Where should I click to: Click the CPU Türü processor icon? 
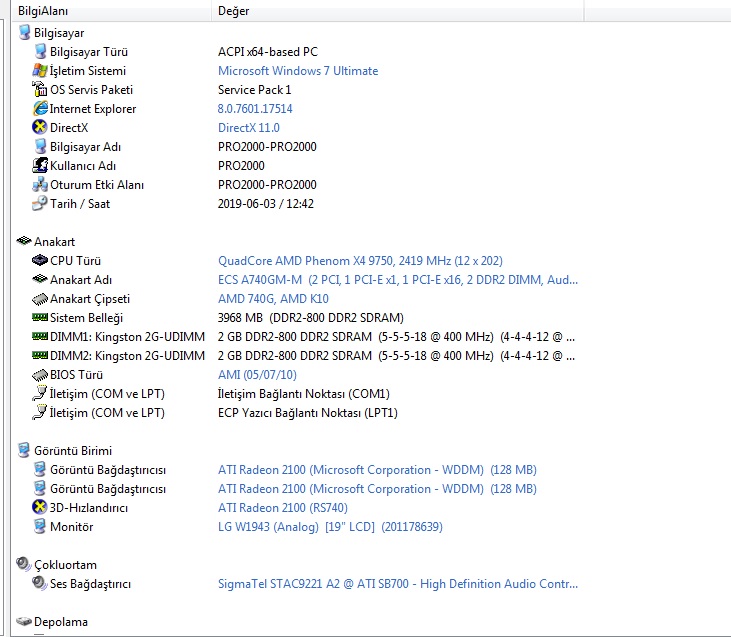(x=40, y=261)
